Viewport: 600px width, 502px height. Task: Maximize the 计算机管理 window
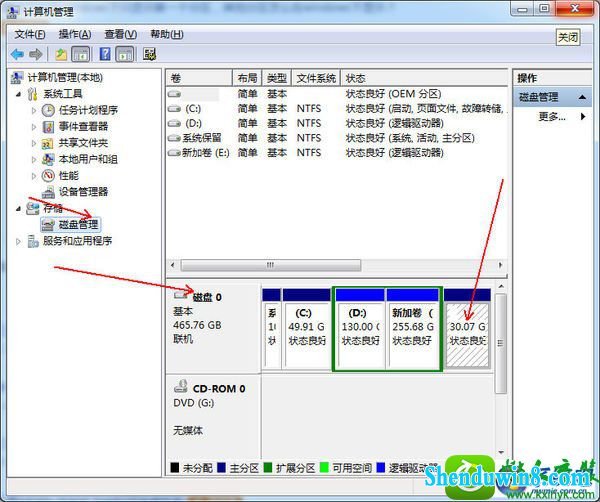pos(544,8)
